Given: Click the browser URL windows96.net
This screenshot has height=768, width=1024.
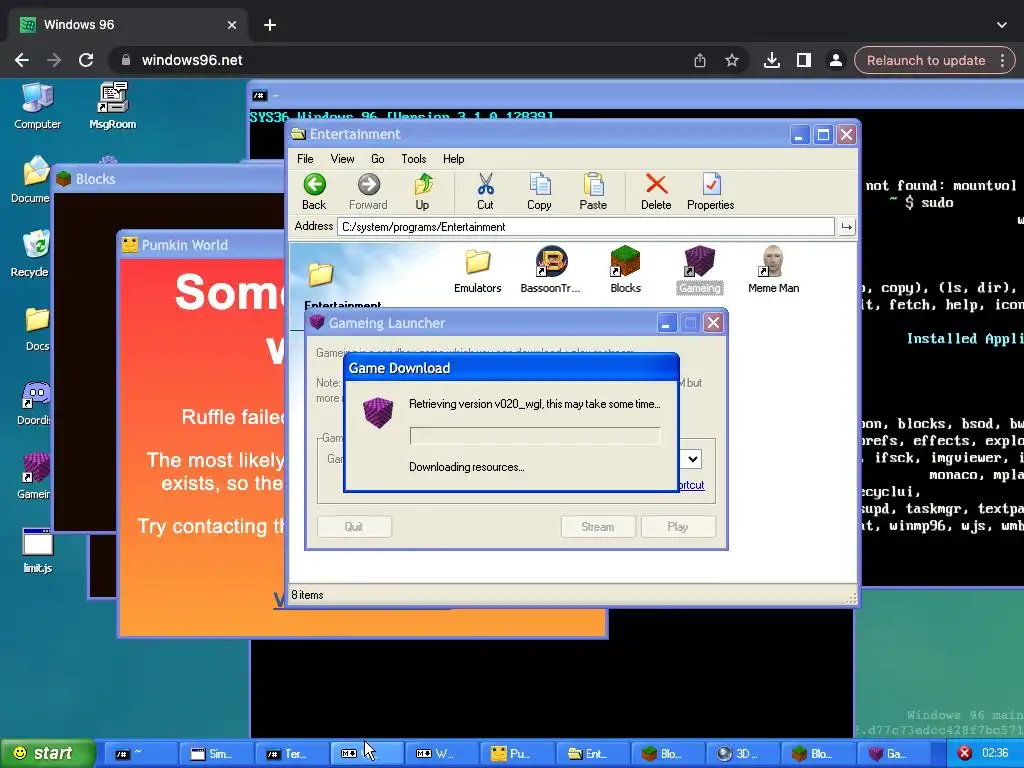Looking at the screenshot, I should pyautogui.click(x=192, y=60).
